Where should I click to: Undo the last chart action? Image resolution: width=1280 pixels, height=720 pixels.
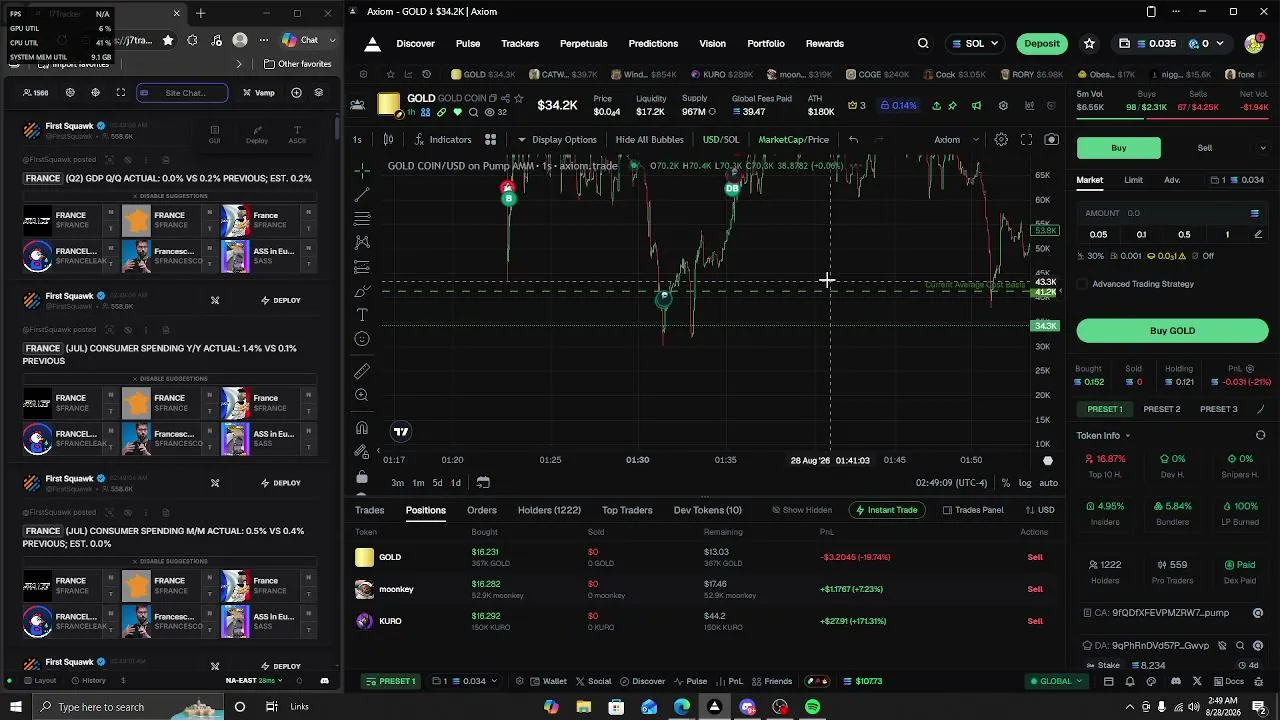(x=853, y=140)
